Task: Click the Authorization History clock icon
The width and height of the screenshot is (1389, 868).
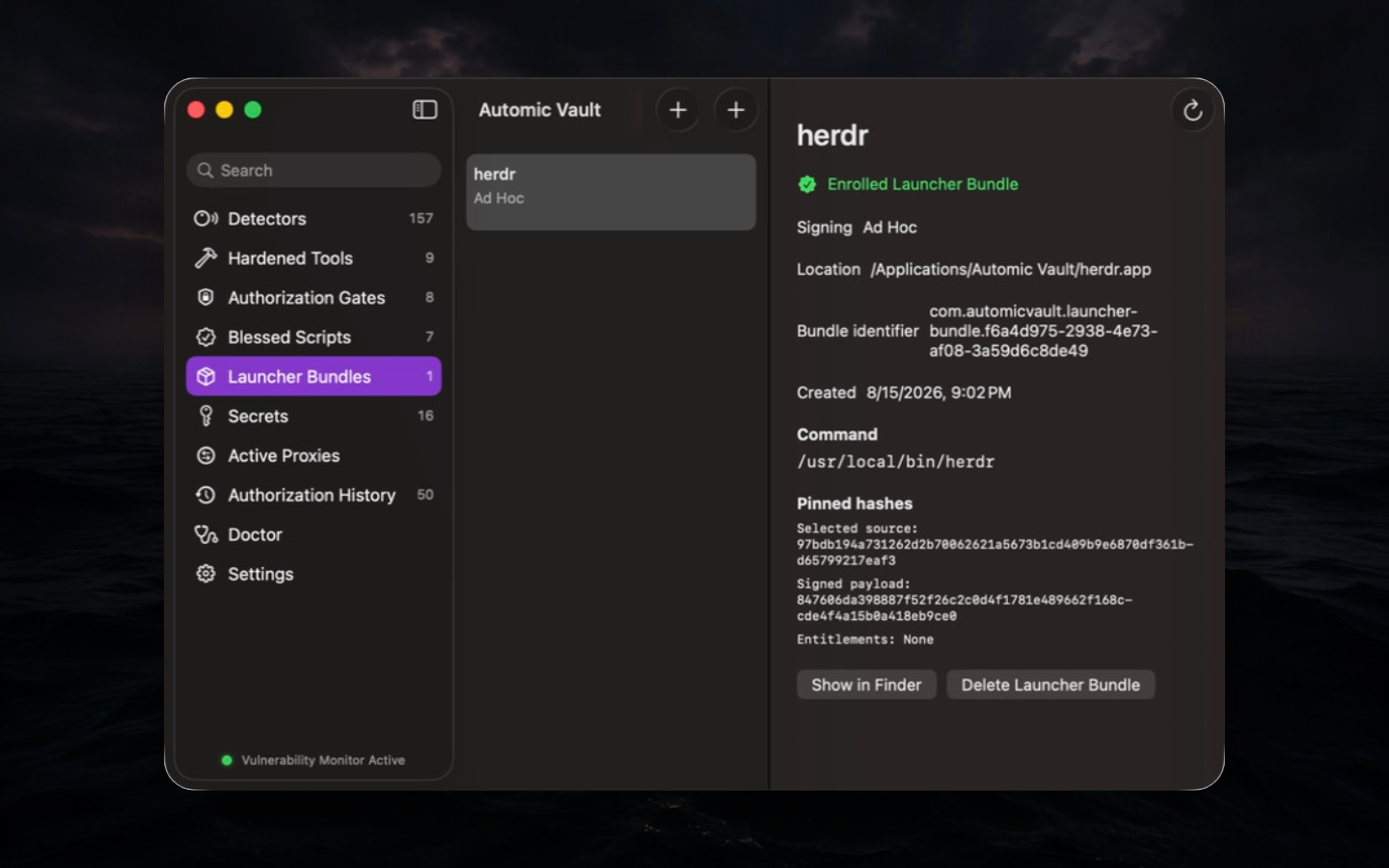Action: click(x=205, y=496)
